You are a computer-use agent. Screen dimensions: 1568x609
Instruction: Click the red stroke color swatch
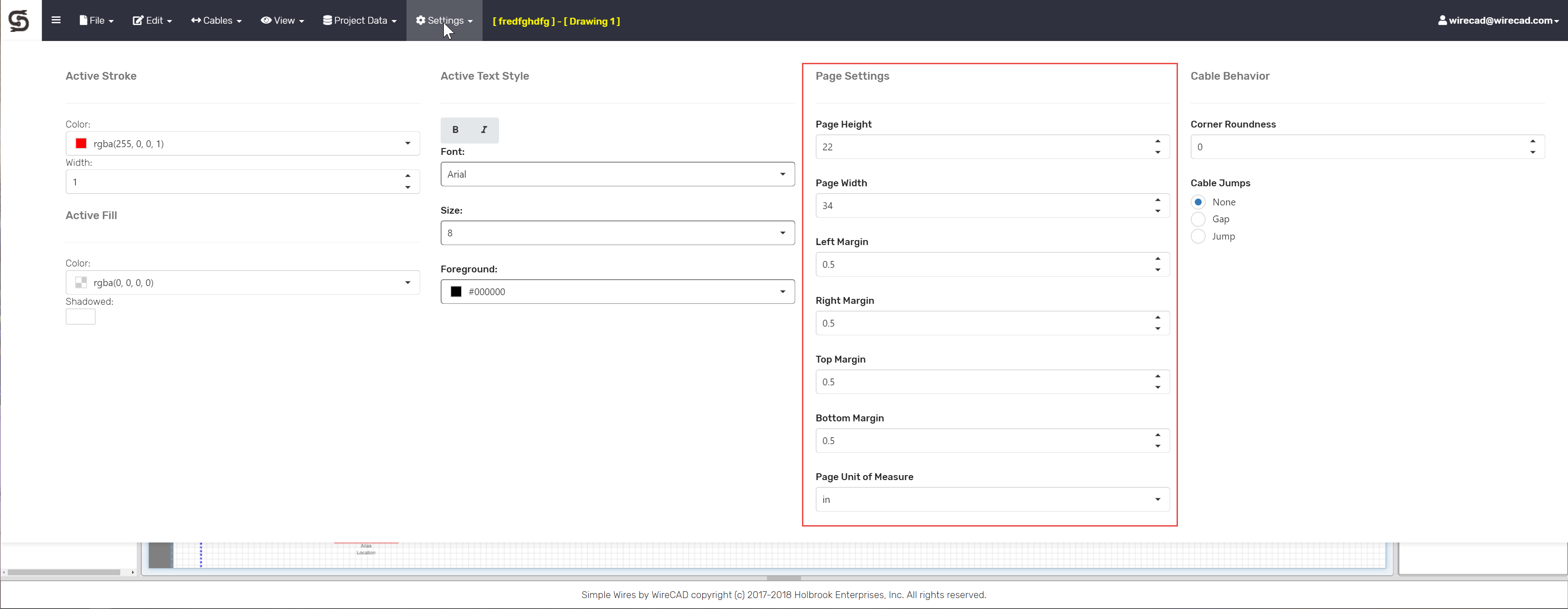coord(81,143)
